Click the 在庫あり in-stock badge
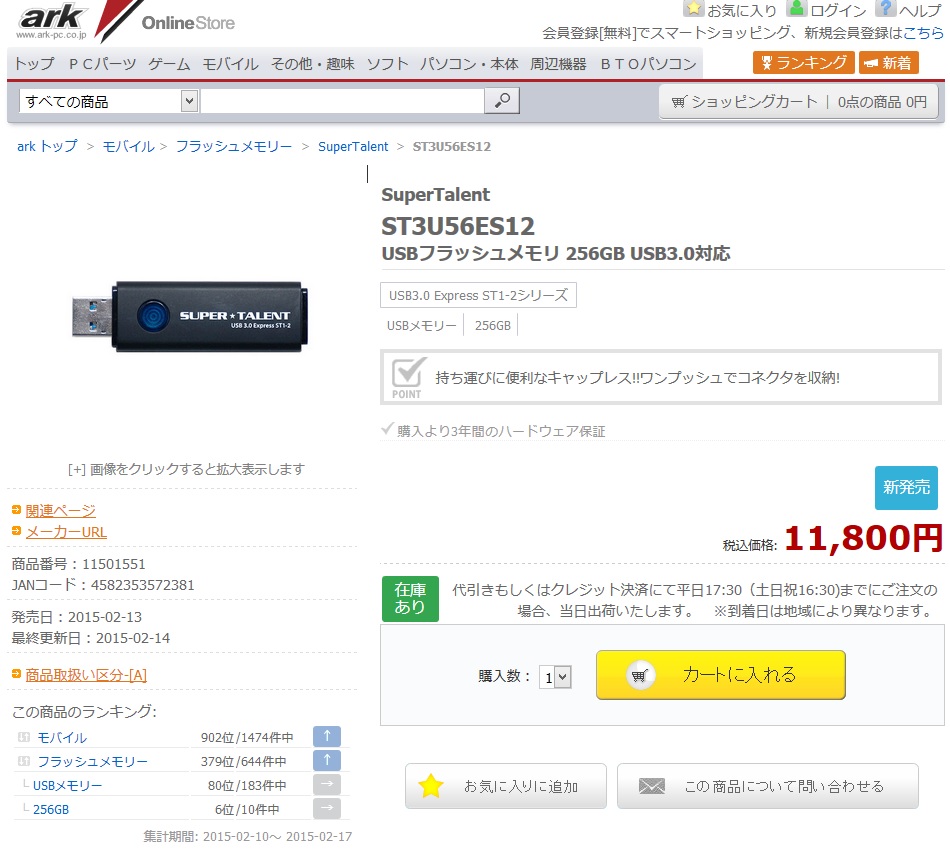This screenshot has height=854, width=950. coord(410,599)
